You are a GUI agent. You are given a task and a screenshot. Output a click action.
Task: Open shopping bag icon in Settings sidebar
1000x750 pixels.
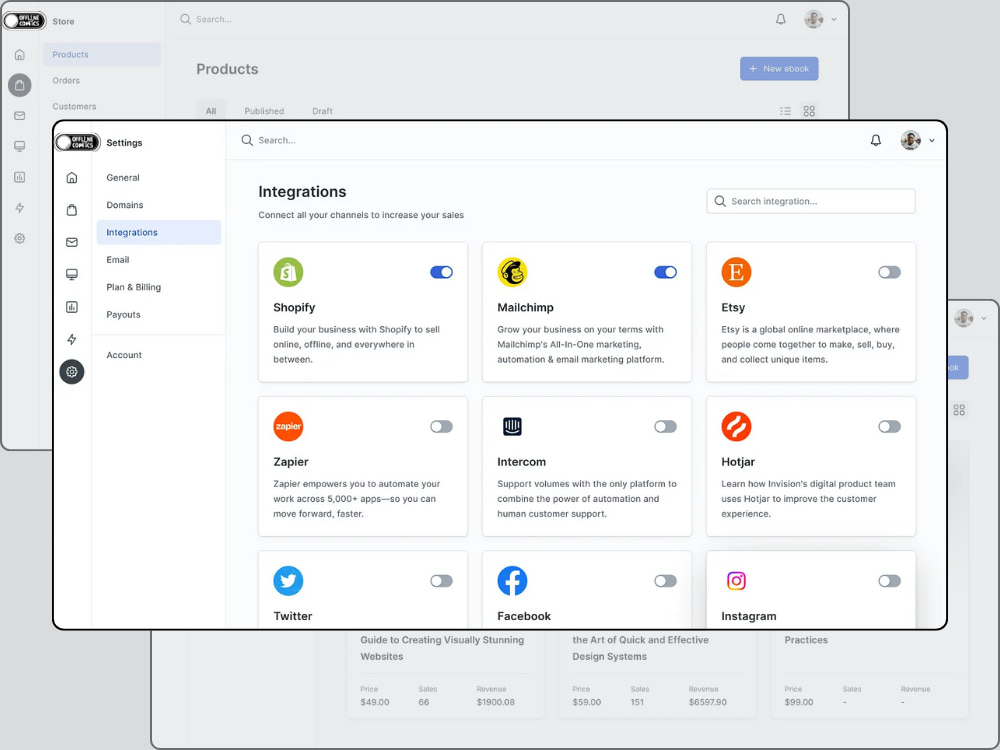click(72, 210)
